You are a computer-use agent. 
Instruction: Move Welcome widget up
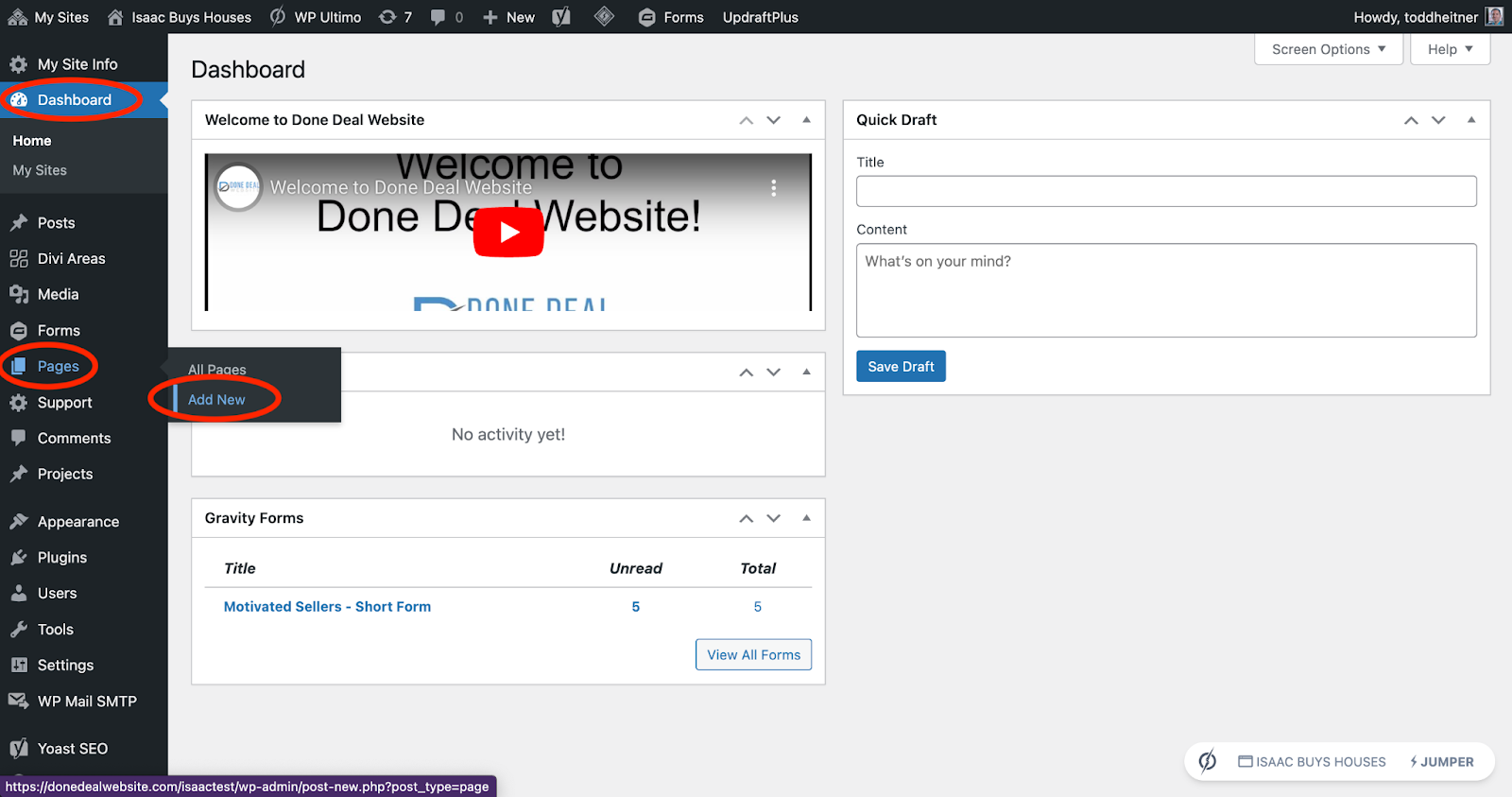[747, 120]
